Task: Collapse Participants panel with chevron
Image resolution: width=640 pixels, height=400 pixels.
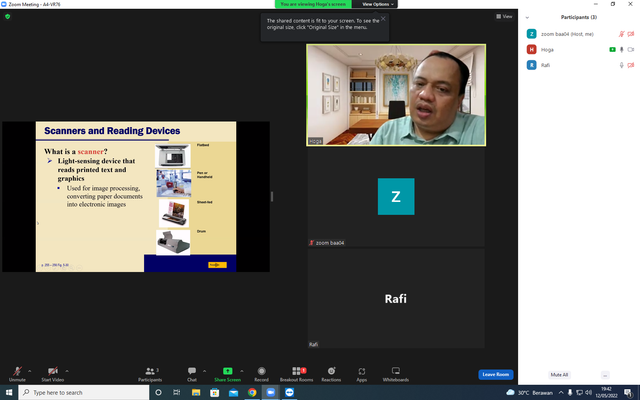Action: [527, 17]
